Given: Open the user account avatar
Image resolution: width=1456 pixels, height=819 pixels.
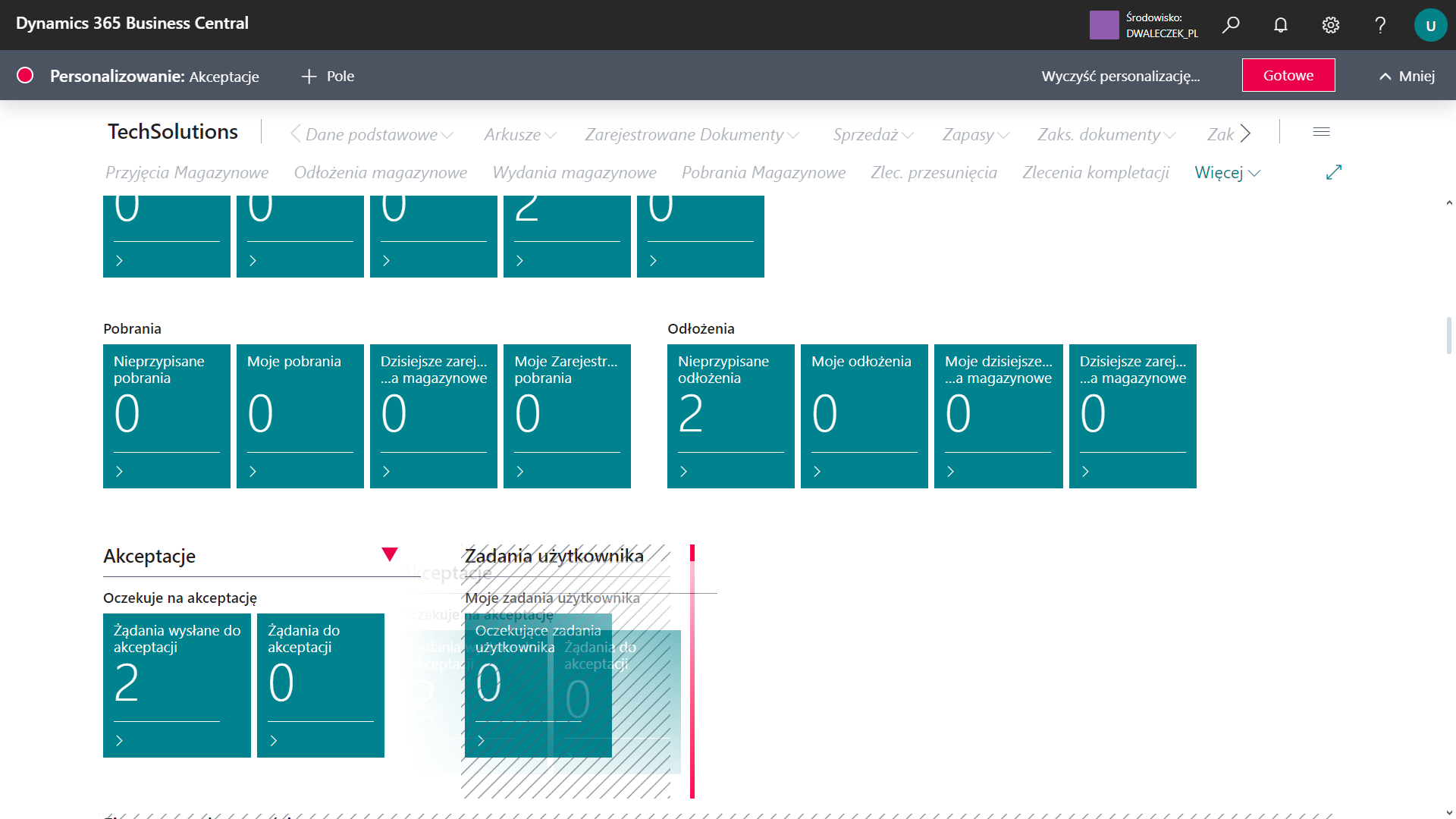Looking at the screenshot, I should tap(1430, 25).
